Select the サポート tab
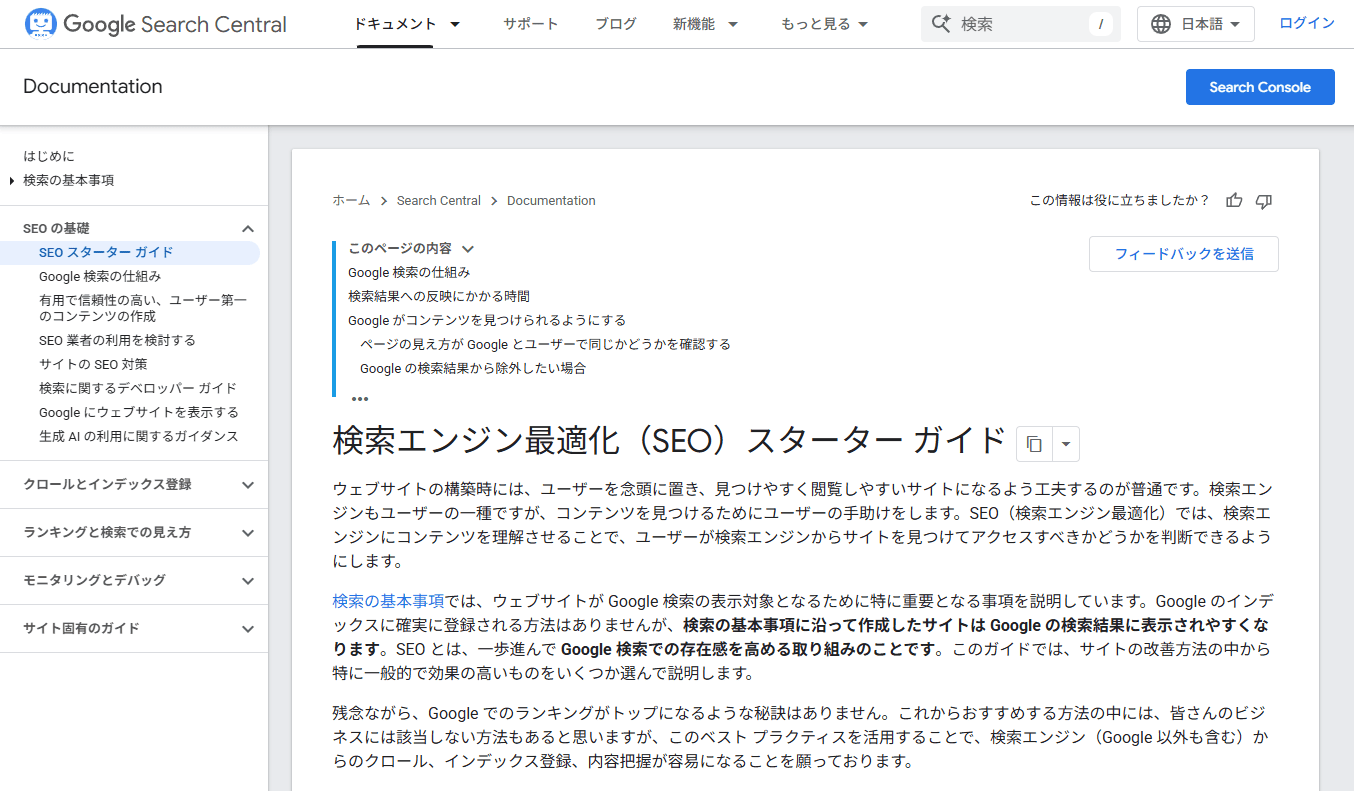The width and height of the screenshot is (1354, 791). [531, 24]
